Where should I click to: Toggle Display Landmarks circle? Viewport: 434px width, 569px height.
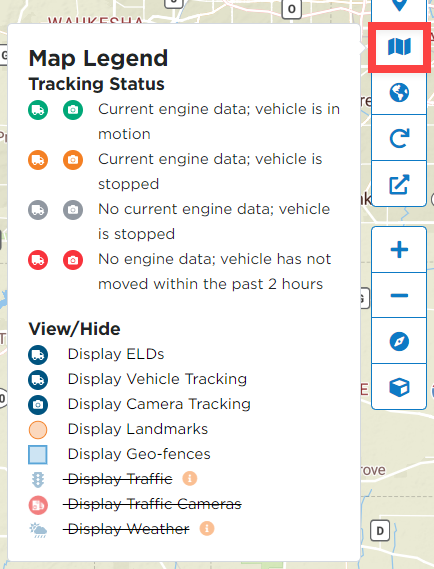(x=38, y=430)
